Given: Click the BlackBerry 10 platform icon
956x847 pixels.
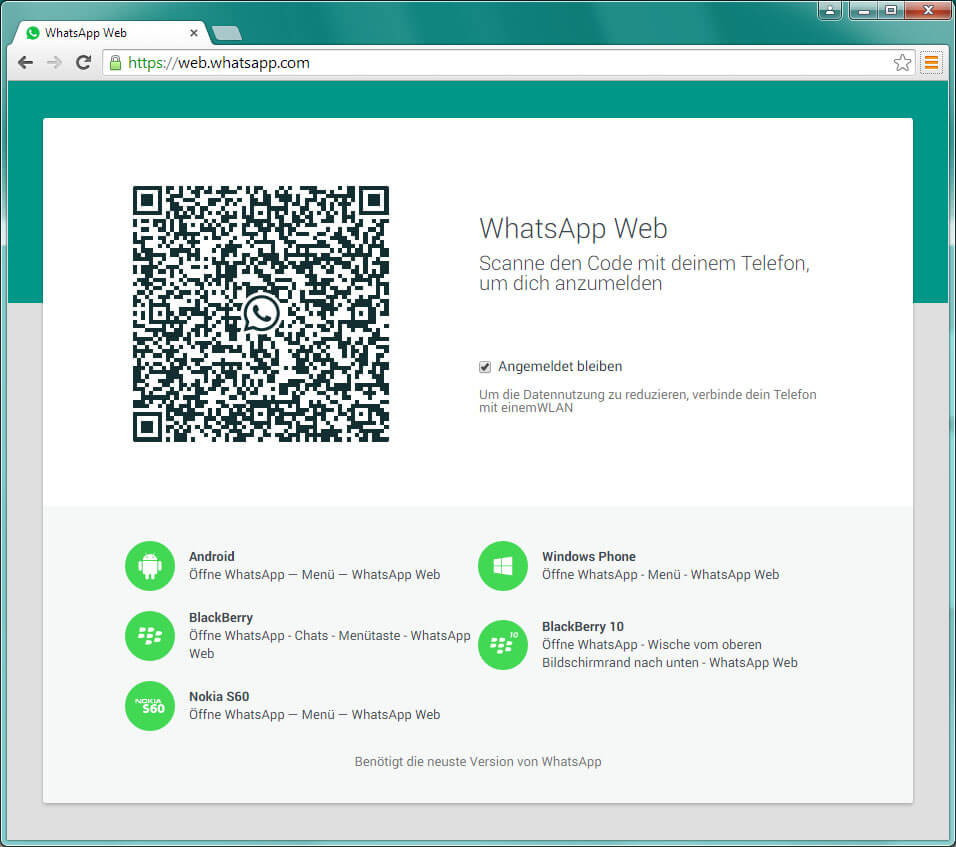Looking at the screenshot, I should (x=503, y=645).
